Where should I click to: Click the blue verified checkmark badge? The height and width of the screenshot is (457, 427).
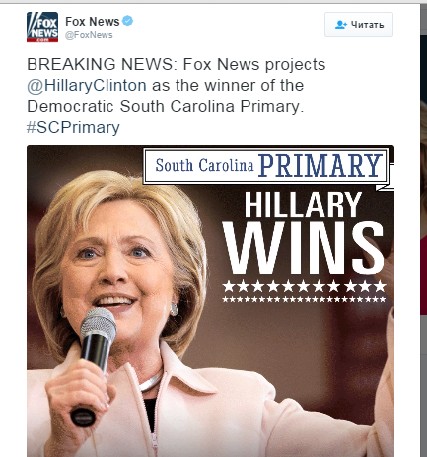127,21
